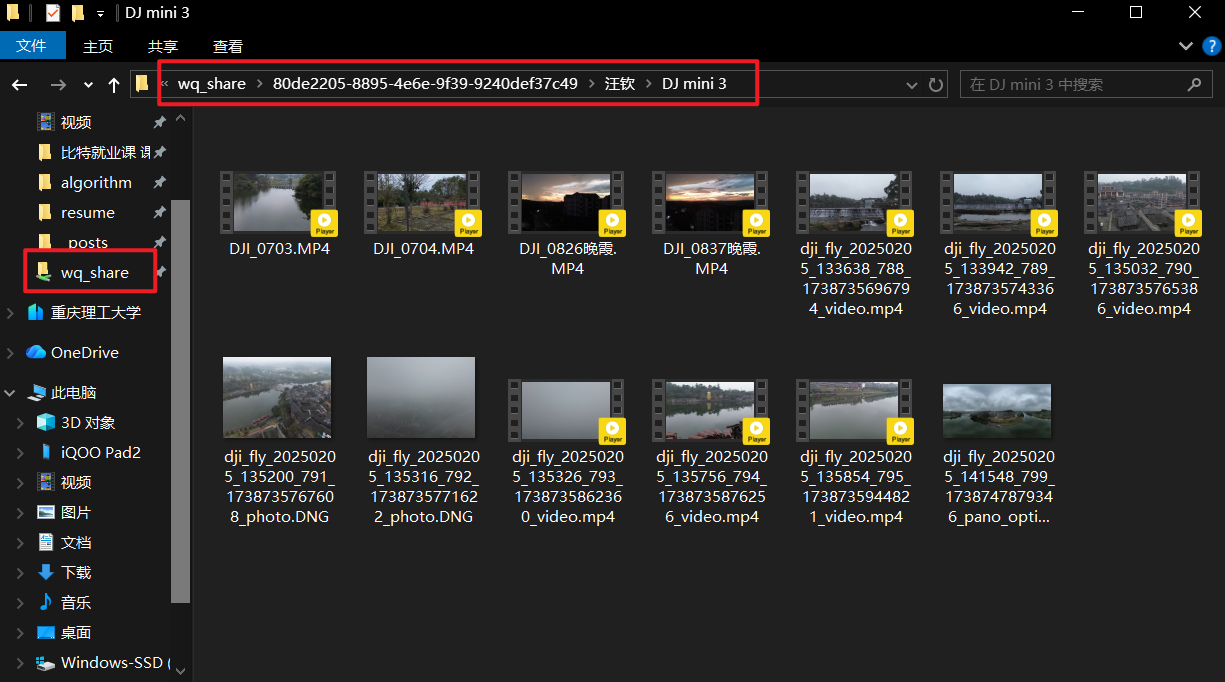Select 视频 under 此电脑

(x=76, y=482)
